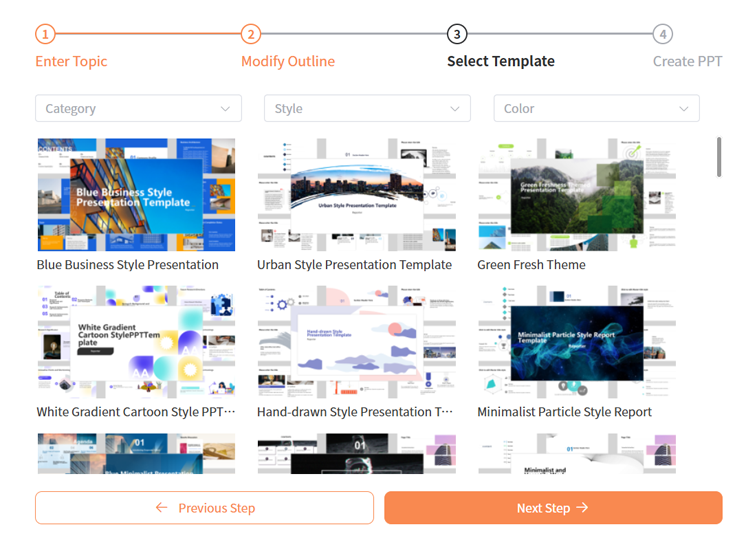Click step 1 circle icon
This screenshot has height=560, width=750.
[x=45, y=34]
